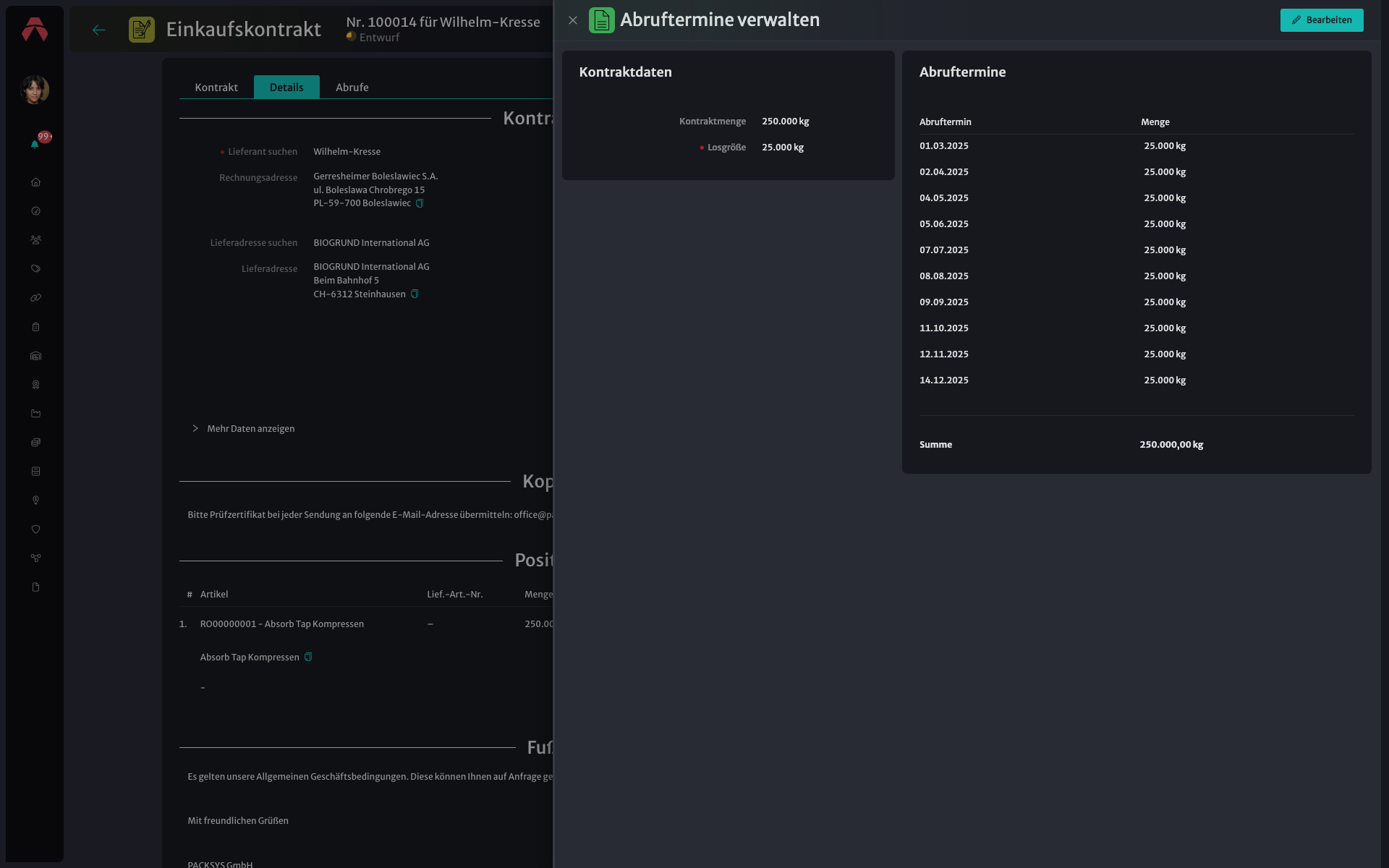1389x868 pixels.
Task: Open the clipboard icon in sidebar
Action: [x=35, y=327]
